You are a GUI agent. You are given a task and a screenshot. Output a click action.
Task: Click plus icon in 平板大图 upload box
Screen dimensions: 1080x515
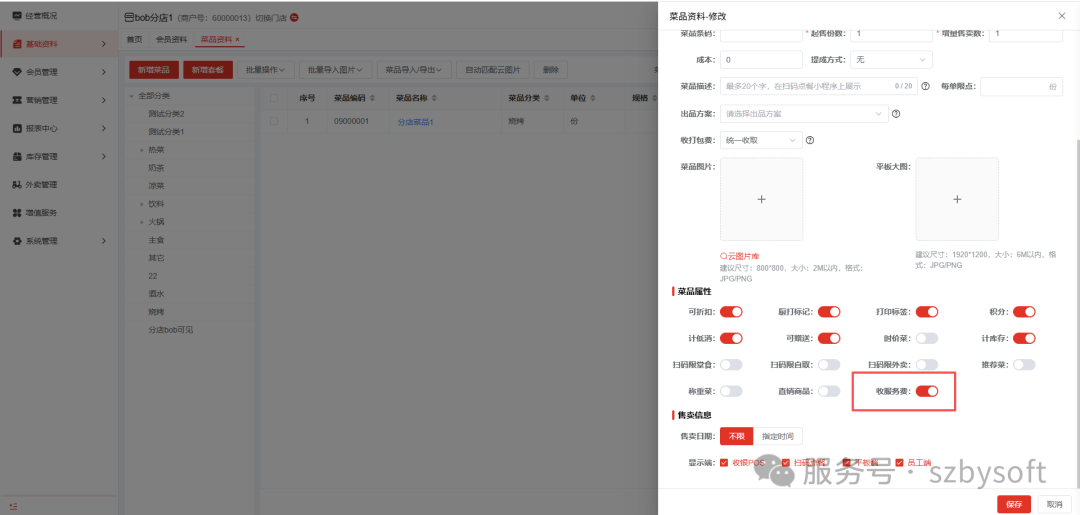click(957, 199)
